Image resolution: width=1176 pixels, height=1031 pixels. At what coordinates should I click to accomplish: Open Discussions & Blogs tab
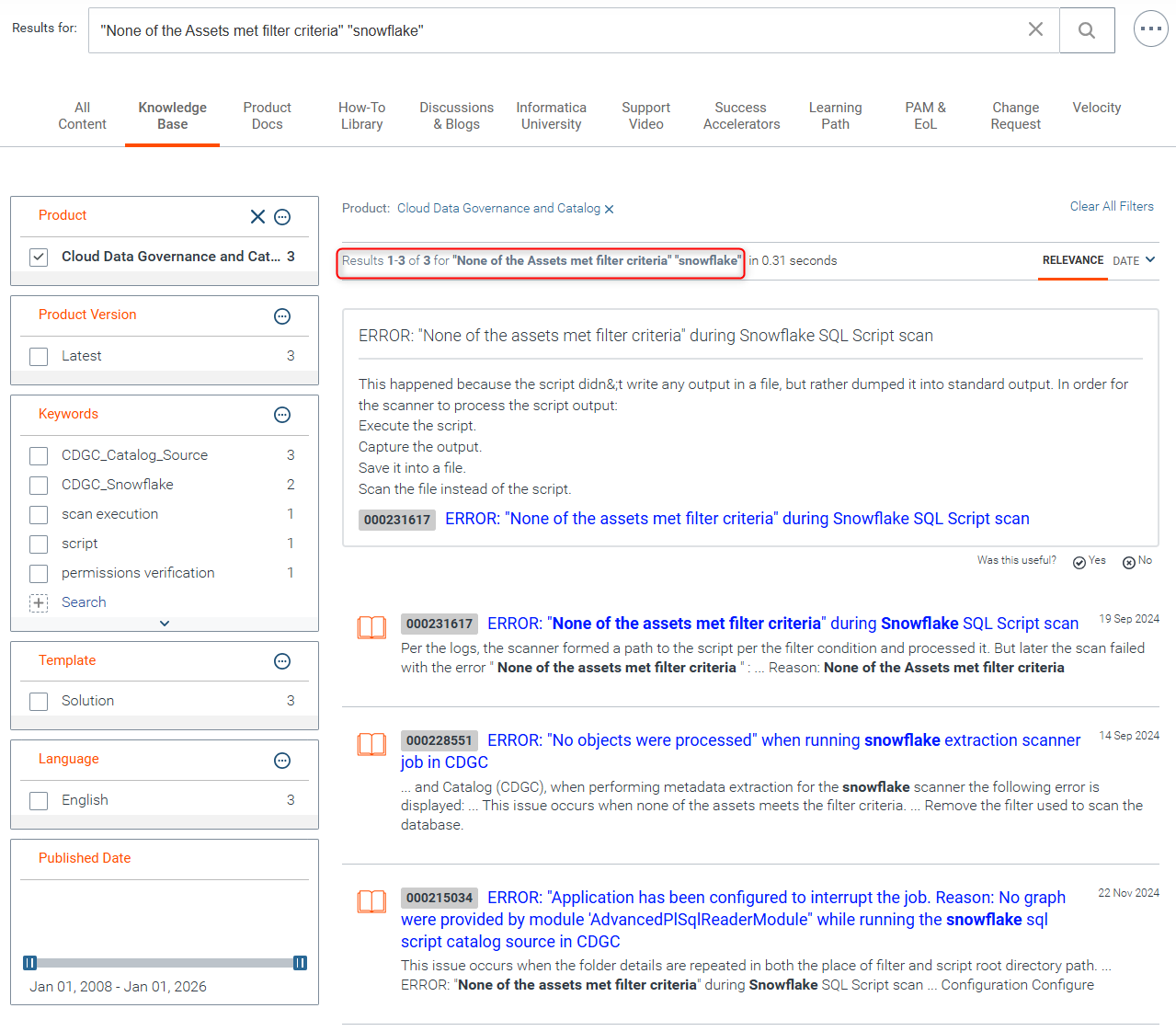coord(457,116)
